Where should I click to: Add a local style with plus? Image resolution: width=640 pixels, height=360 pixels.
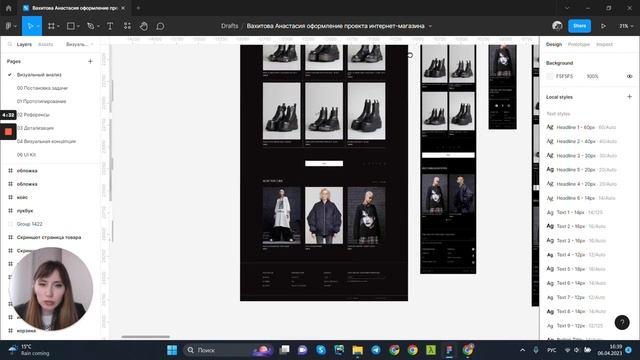[x=629, y=97]
